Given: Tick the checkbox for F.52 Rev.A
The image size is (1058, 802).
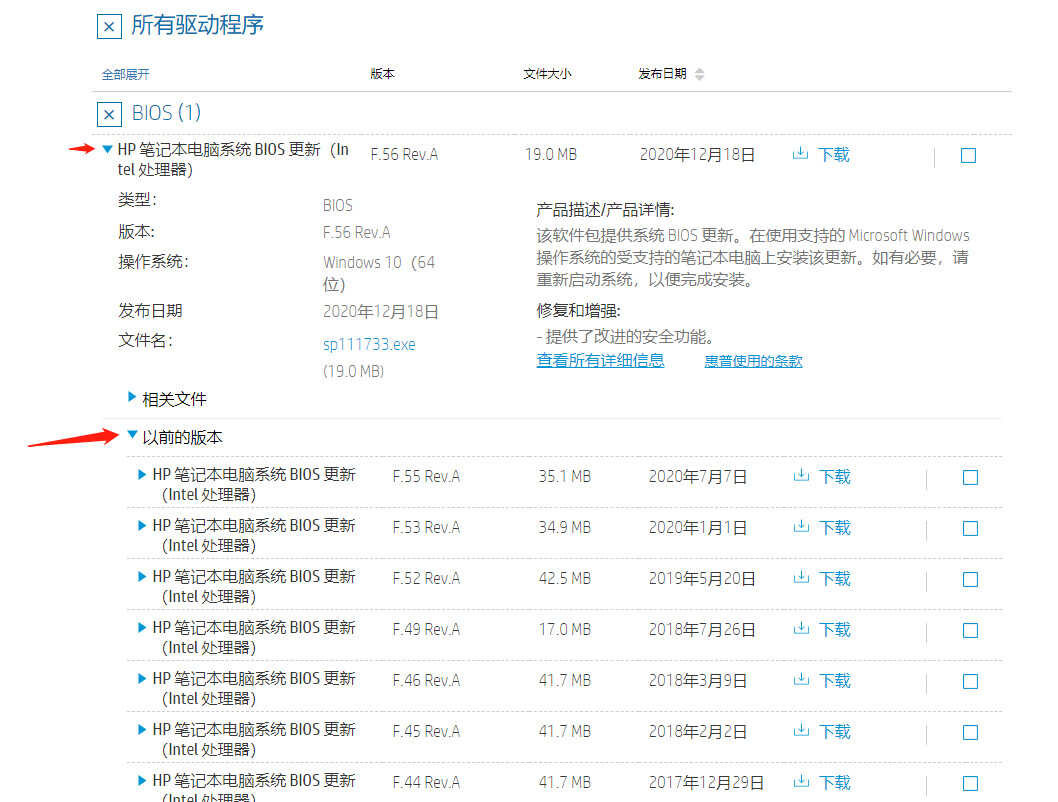Looking at the screenshot, I should click(970, 579).
